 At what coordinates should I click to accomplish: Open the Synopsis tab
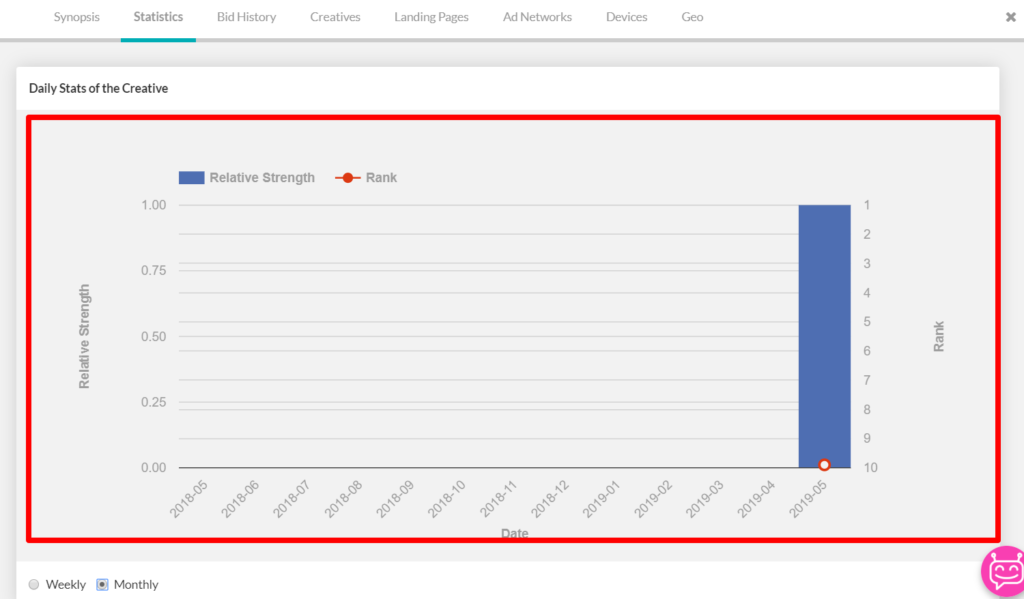click(x=77, y=17)
